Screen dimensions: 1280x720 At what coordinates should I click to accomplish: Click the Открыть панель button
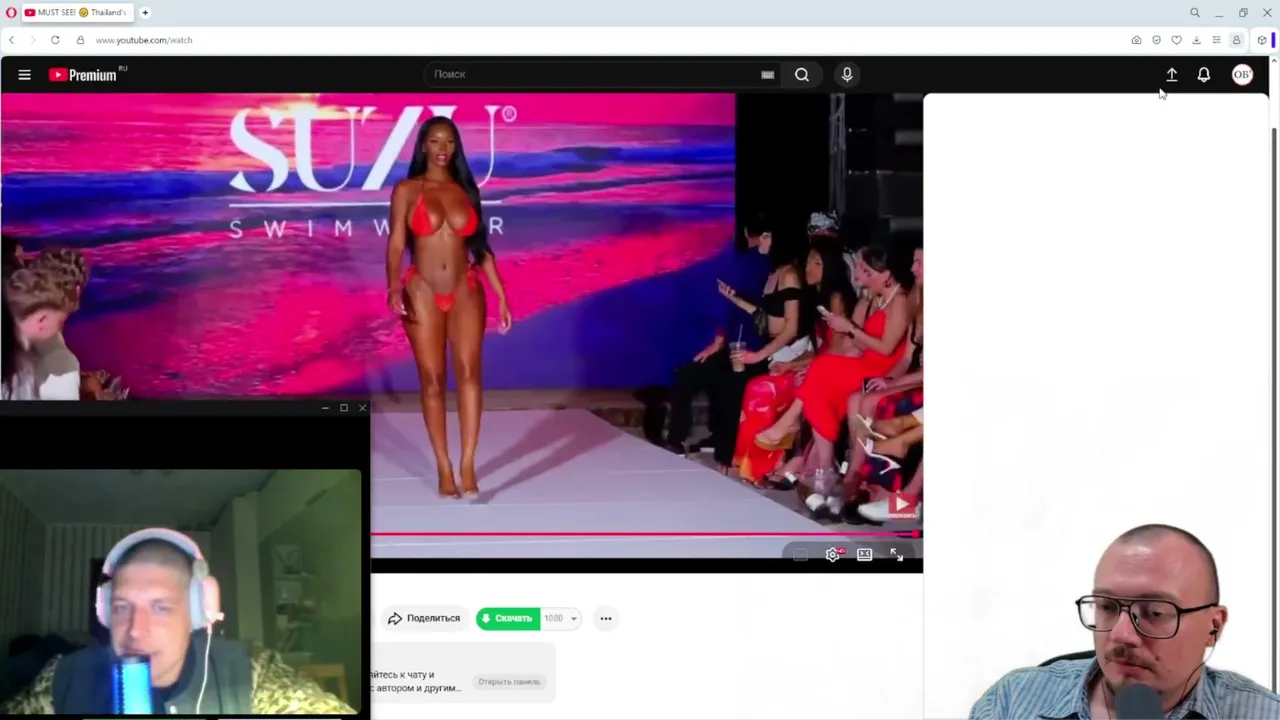[509, 682]
